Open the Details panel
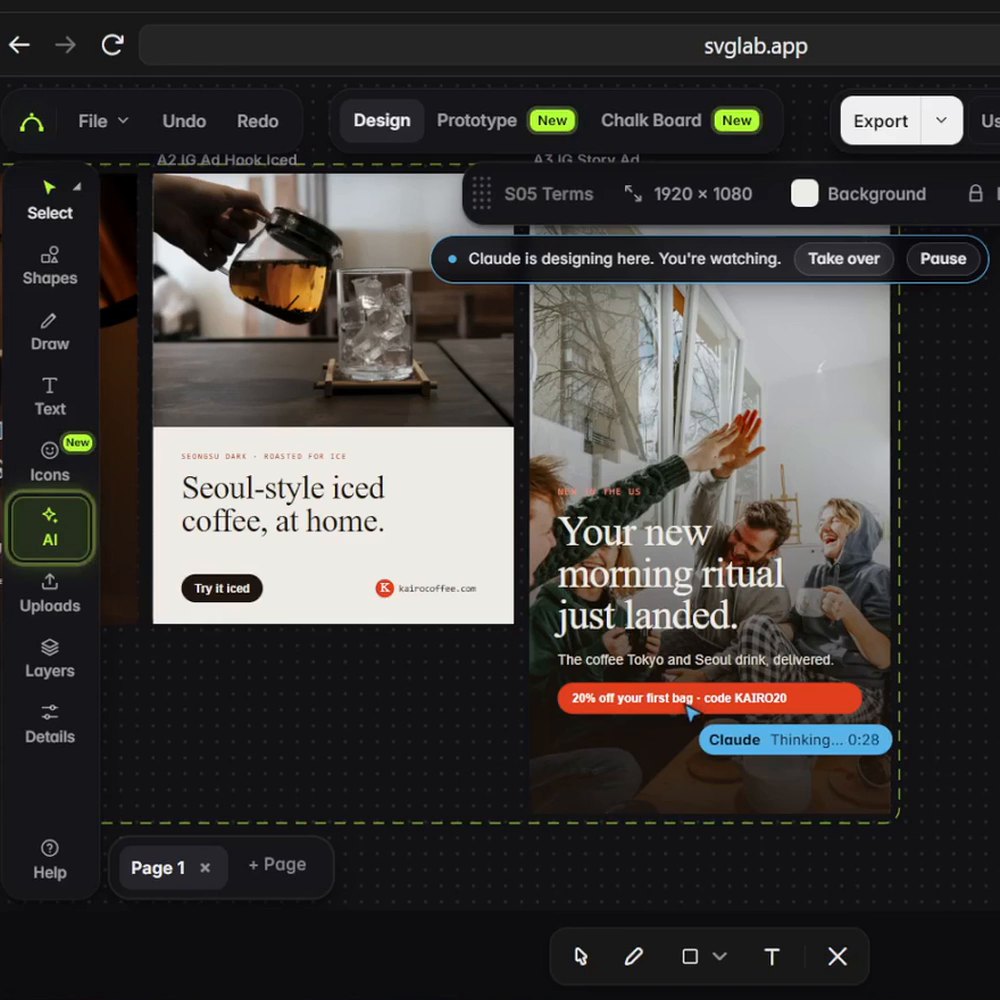The width and height of the screenshot is (1000, 1000). coord(50,724)
